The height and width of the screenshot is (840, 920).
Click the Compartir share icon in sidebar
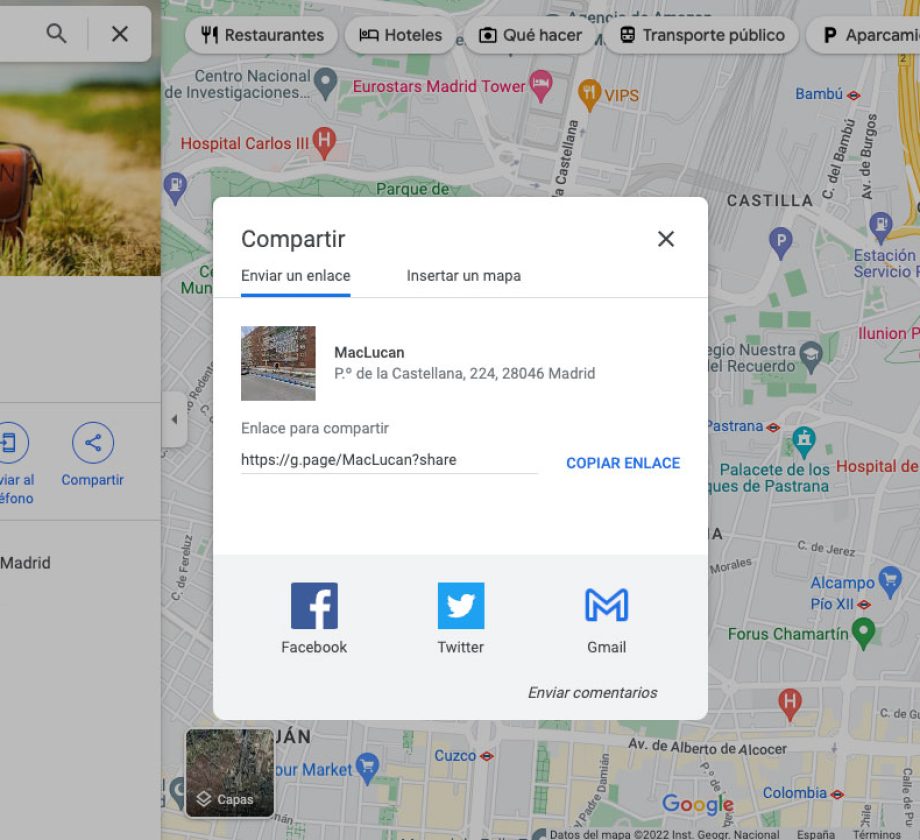pos(93,443)
